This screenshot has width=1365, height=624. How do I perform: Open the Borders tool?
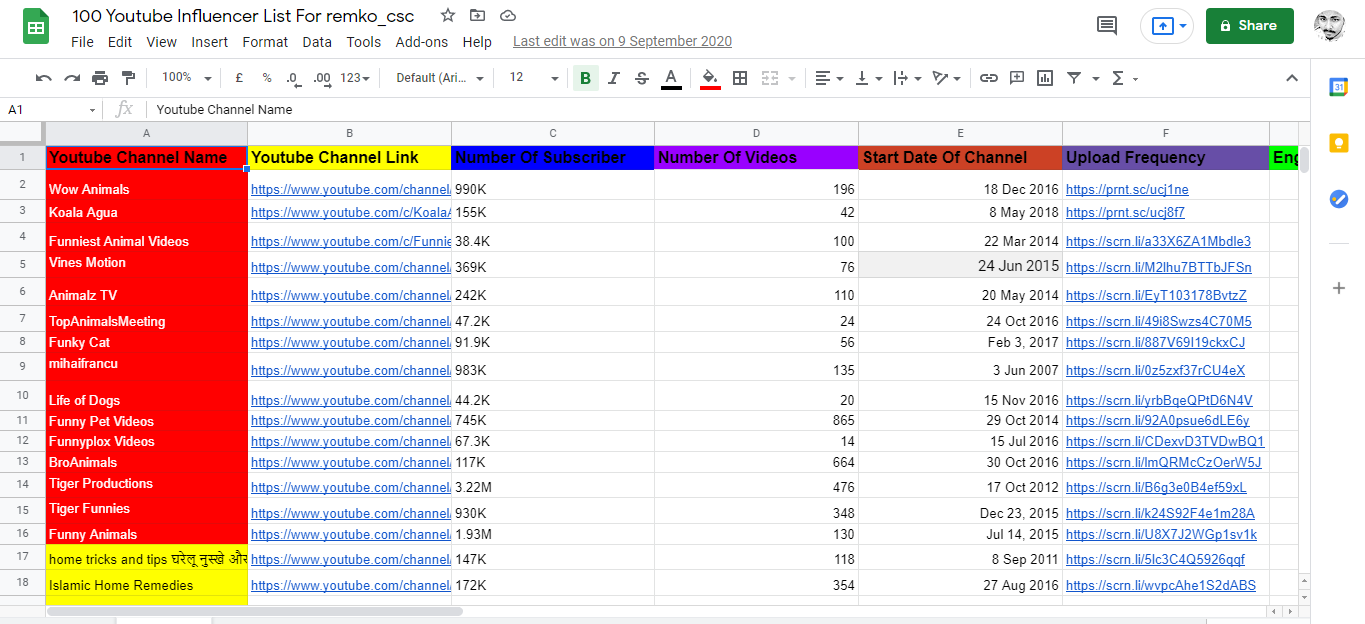coord(740,78)
